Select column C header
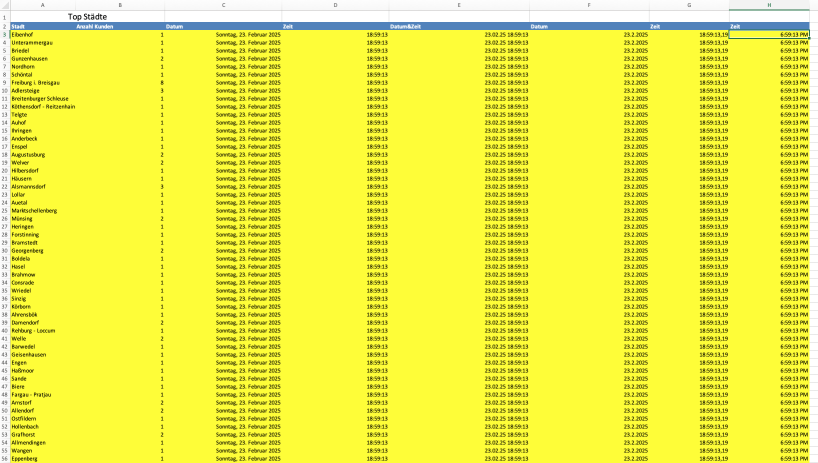The image size is (818, 463). [x=223, y=6]
